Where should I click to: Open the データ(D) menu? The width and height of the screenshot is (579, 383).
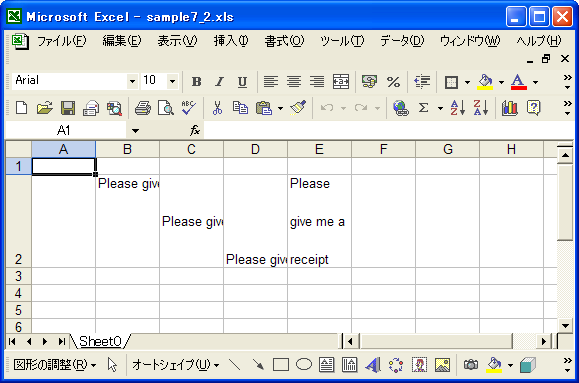(402, 41)
